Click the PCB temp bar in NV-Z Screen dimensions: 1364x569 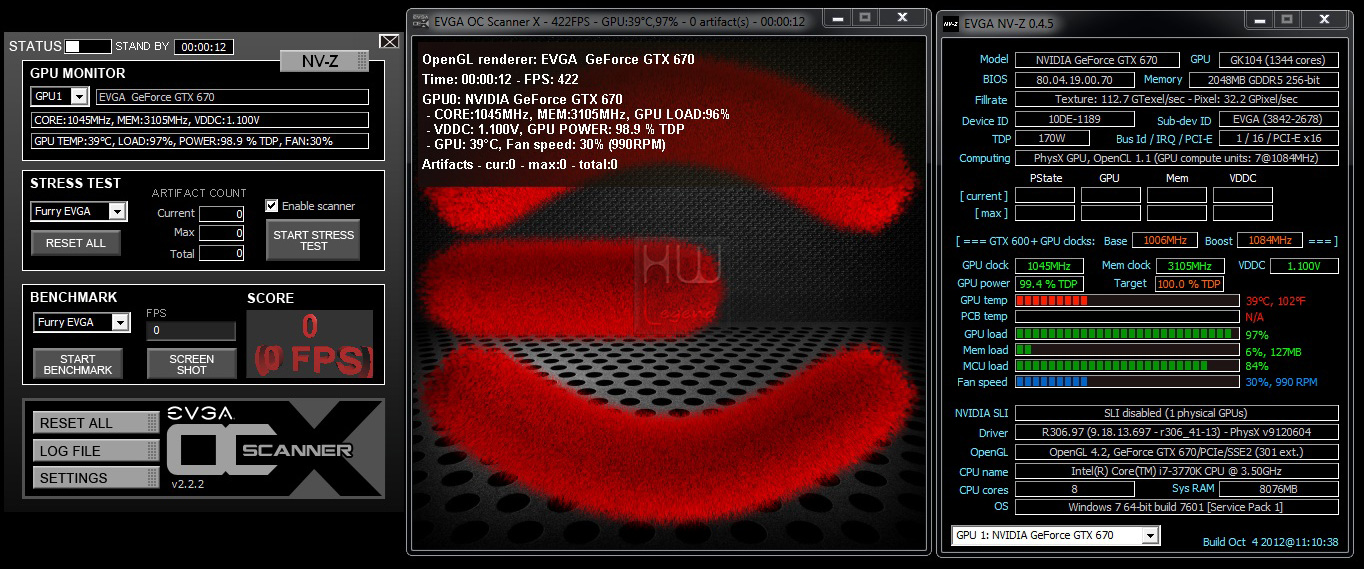point(1127,317)
